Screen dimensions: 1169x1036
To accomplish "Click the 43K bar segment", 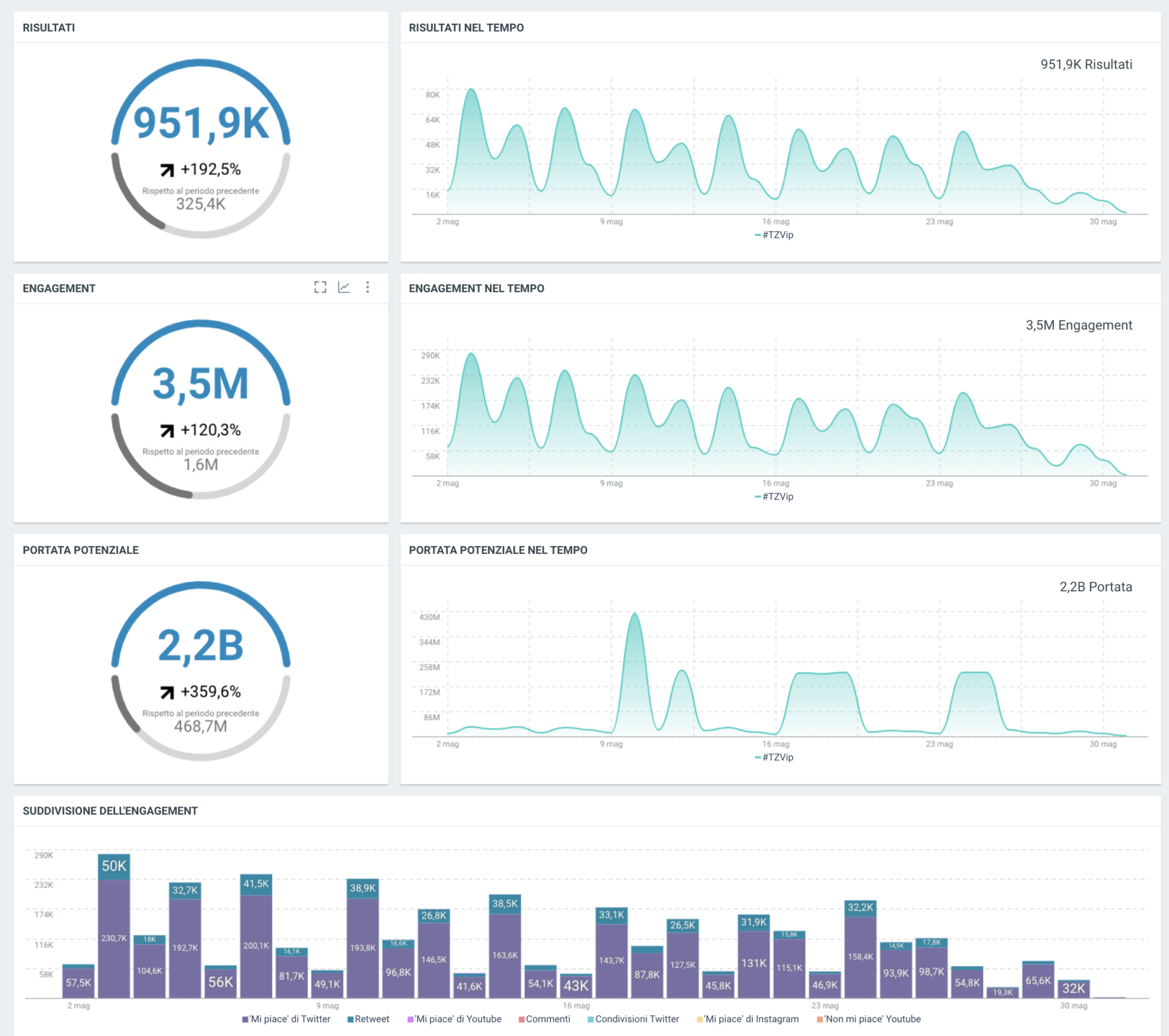I will [x=576, y=986].
